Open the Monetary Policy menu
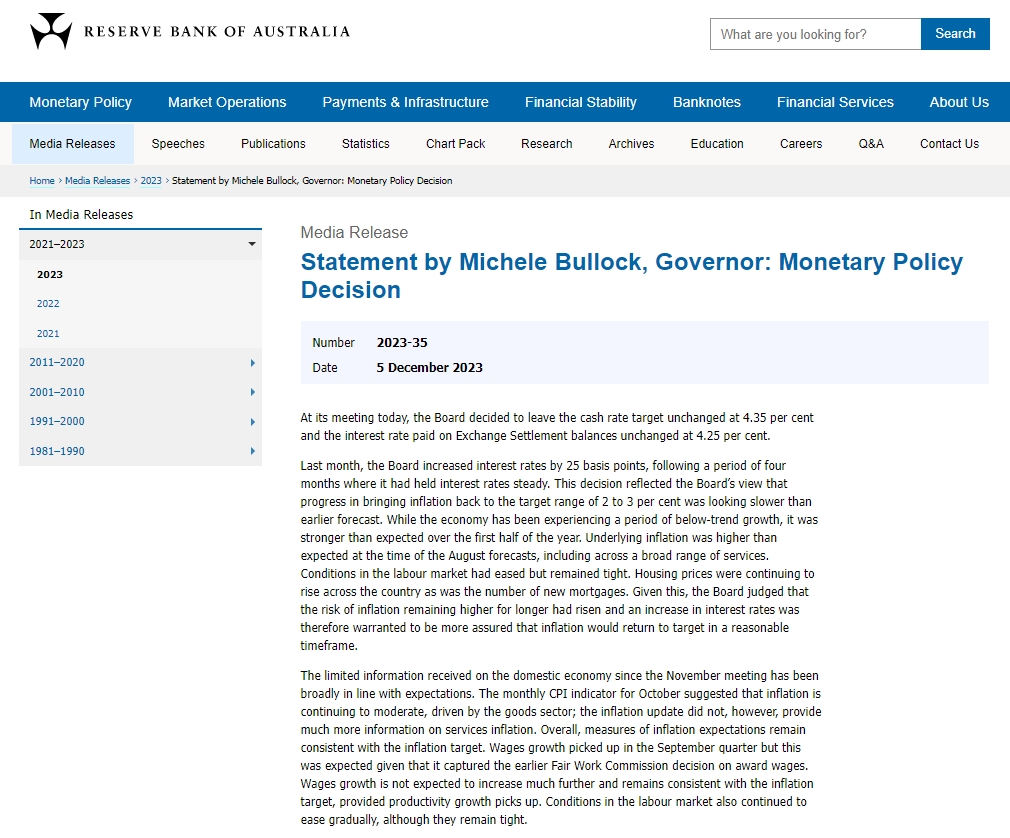Viewport: 1010px width, 838px height. coord(81,102)
